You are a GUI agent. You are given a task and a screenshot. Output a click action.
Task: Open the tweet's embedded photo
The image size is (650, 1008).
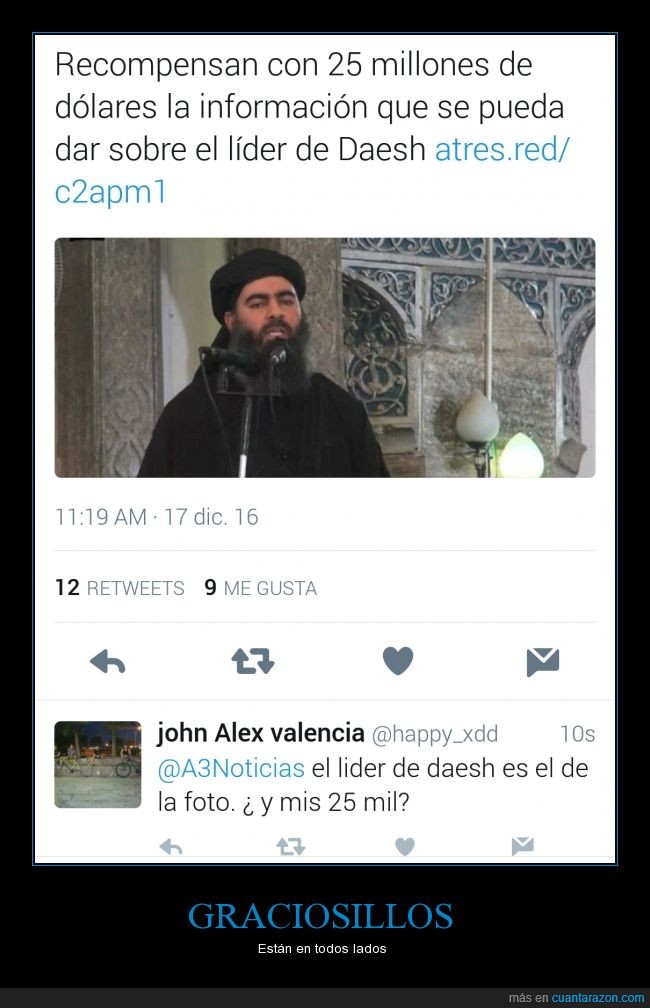[x=325, y=357]
